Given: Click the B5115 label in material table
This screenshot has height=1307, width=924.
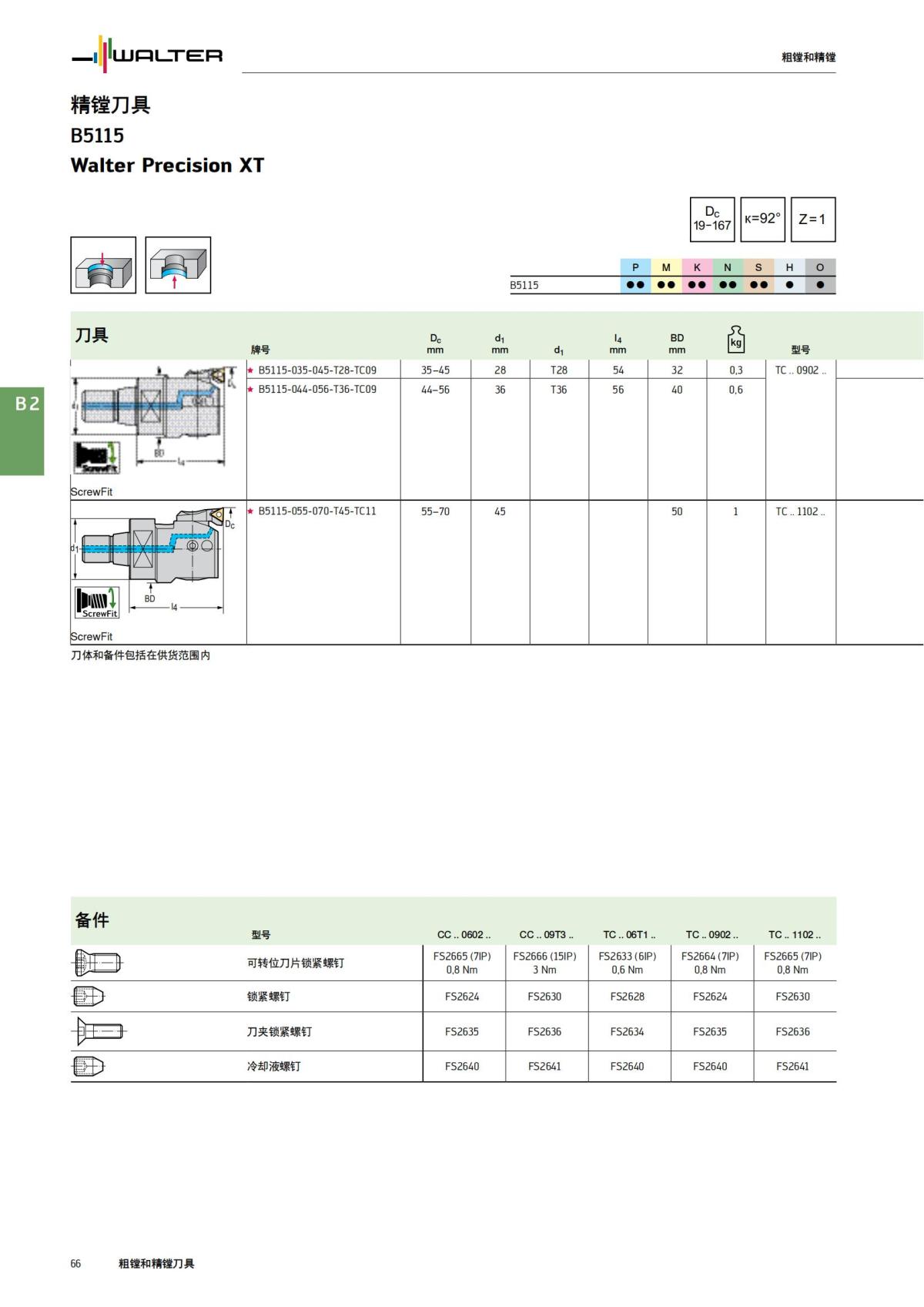Looking at the screenshot, I should click(524, 285).
